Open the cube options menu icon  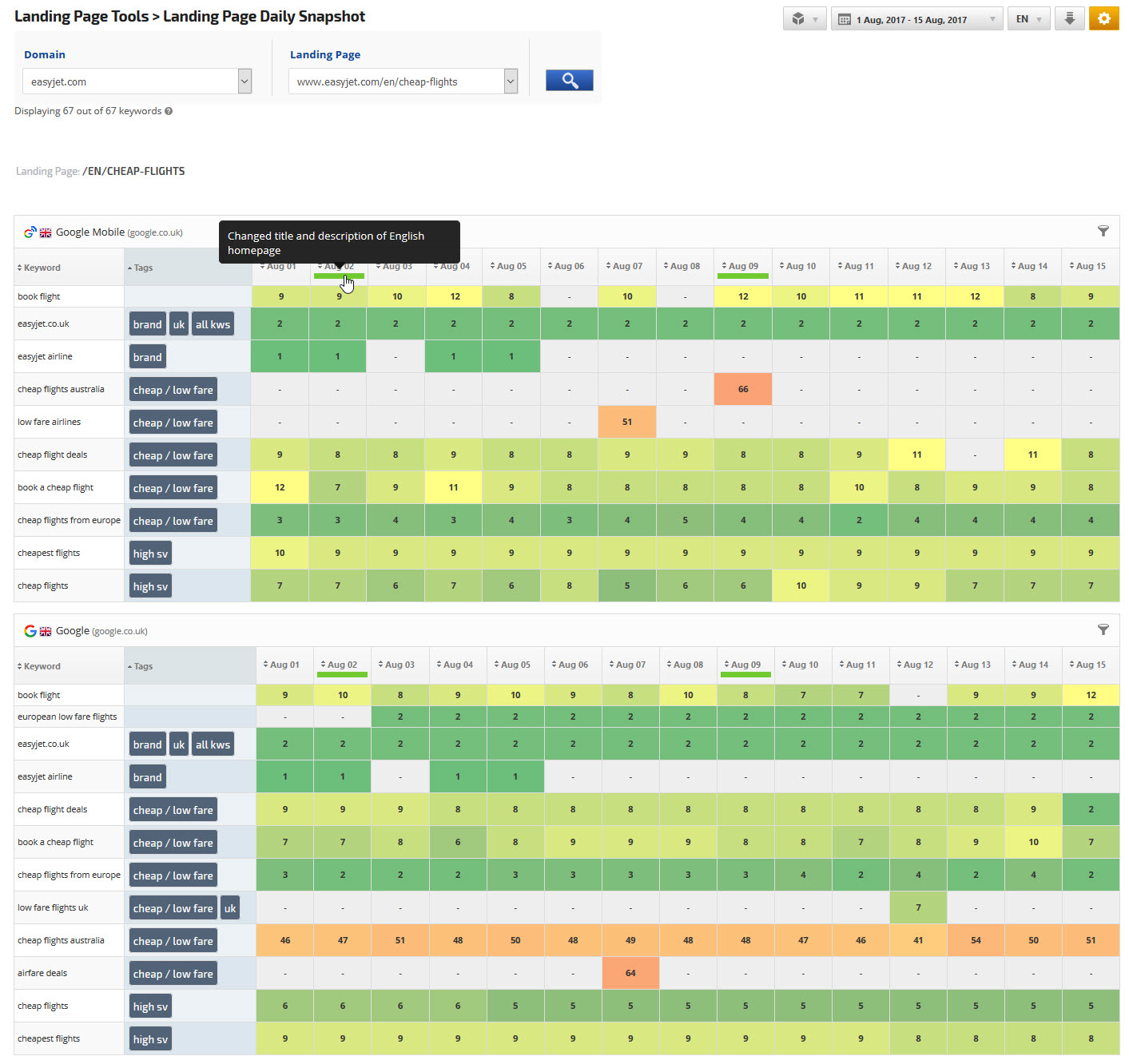pyautogui.click(x=804, y=18)
